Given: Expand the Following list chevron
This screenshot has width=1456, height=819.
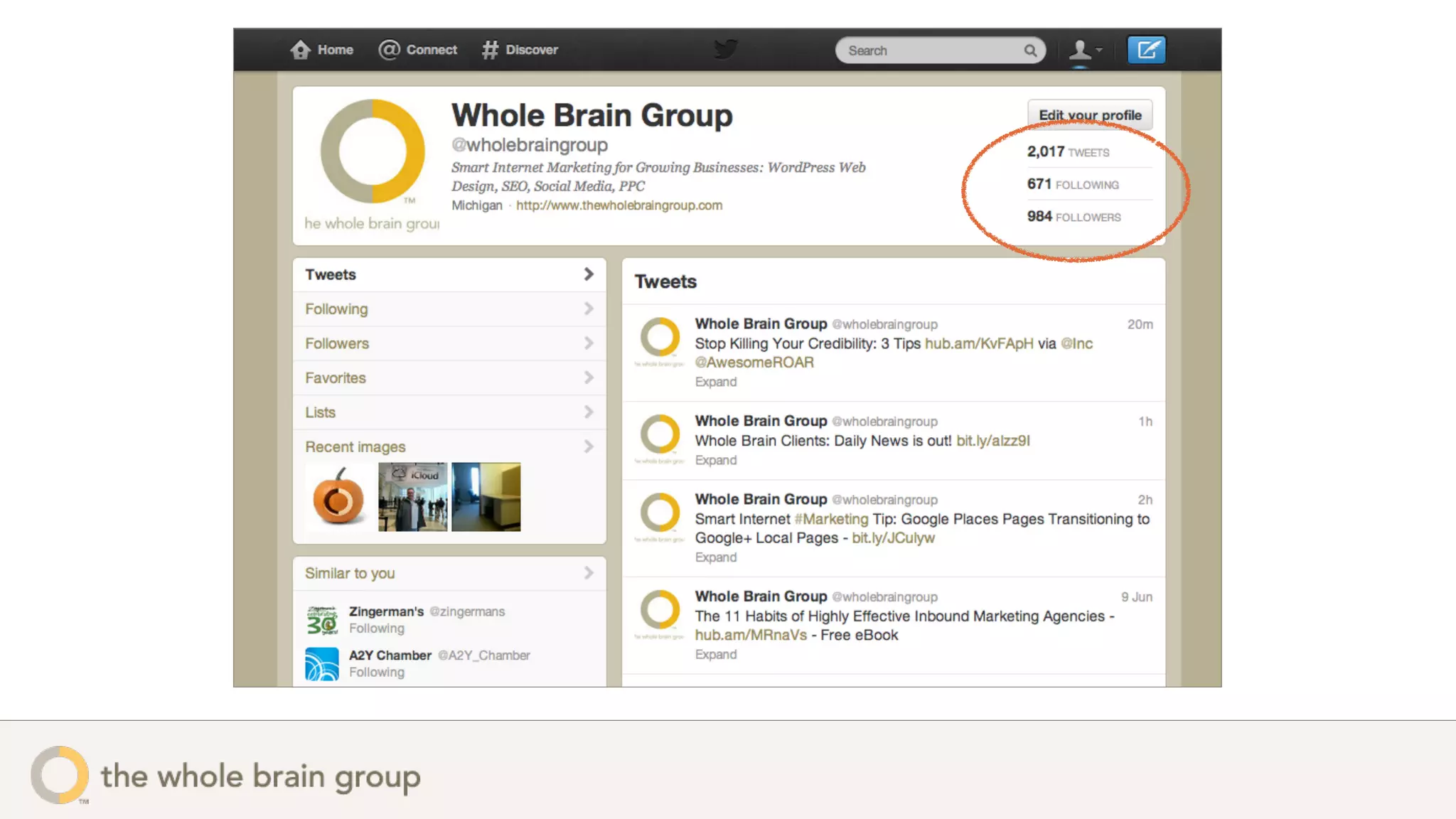Looking at the screenshot, I should [x=588, y=309].
